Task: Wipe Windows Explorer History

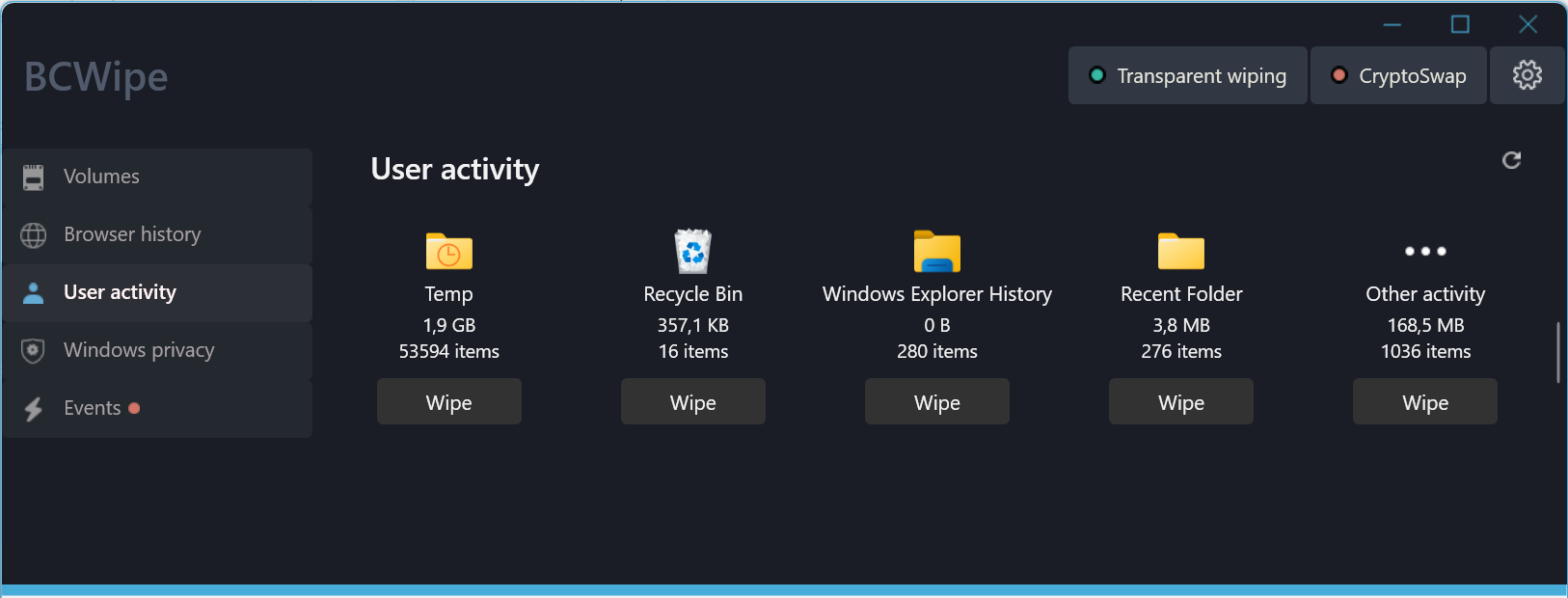Action: pos(937,401)
